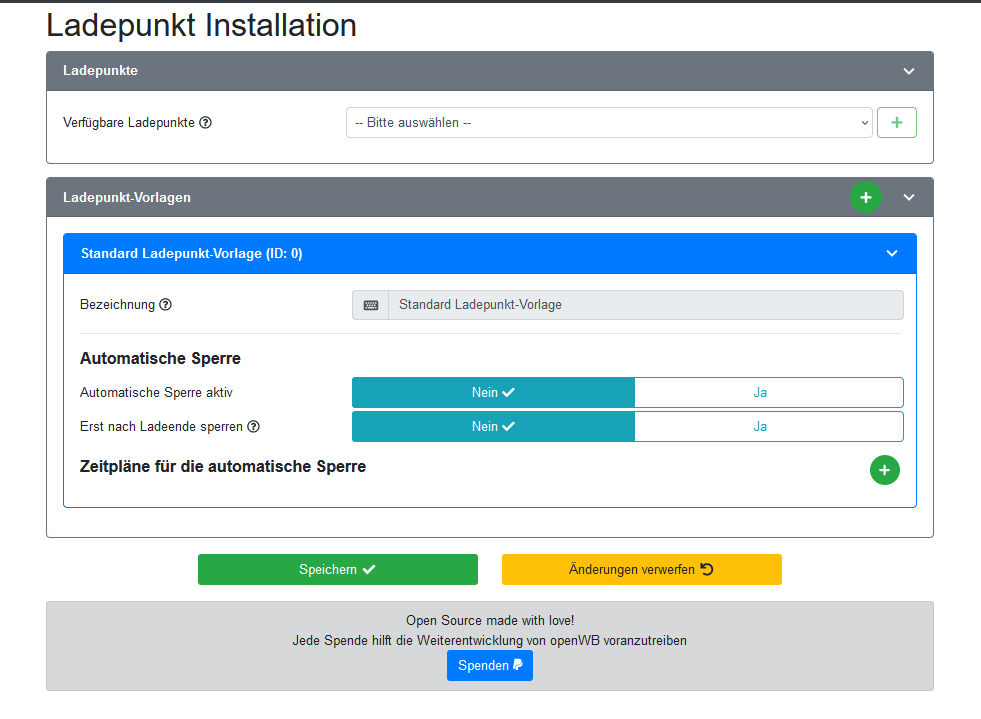Set Automatische Sperre aktiv to Nein
This screenshot has height=719, width=981.
click(493, 393)
